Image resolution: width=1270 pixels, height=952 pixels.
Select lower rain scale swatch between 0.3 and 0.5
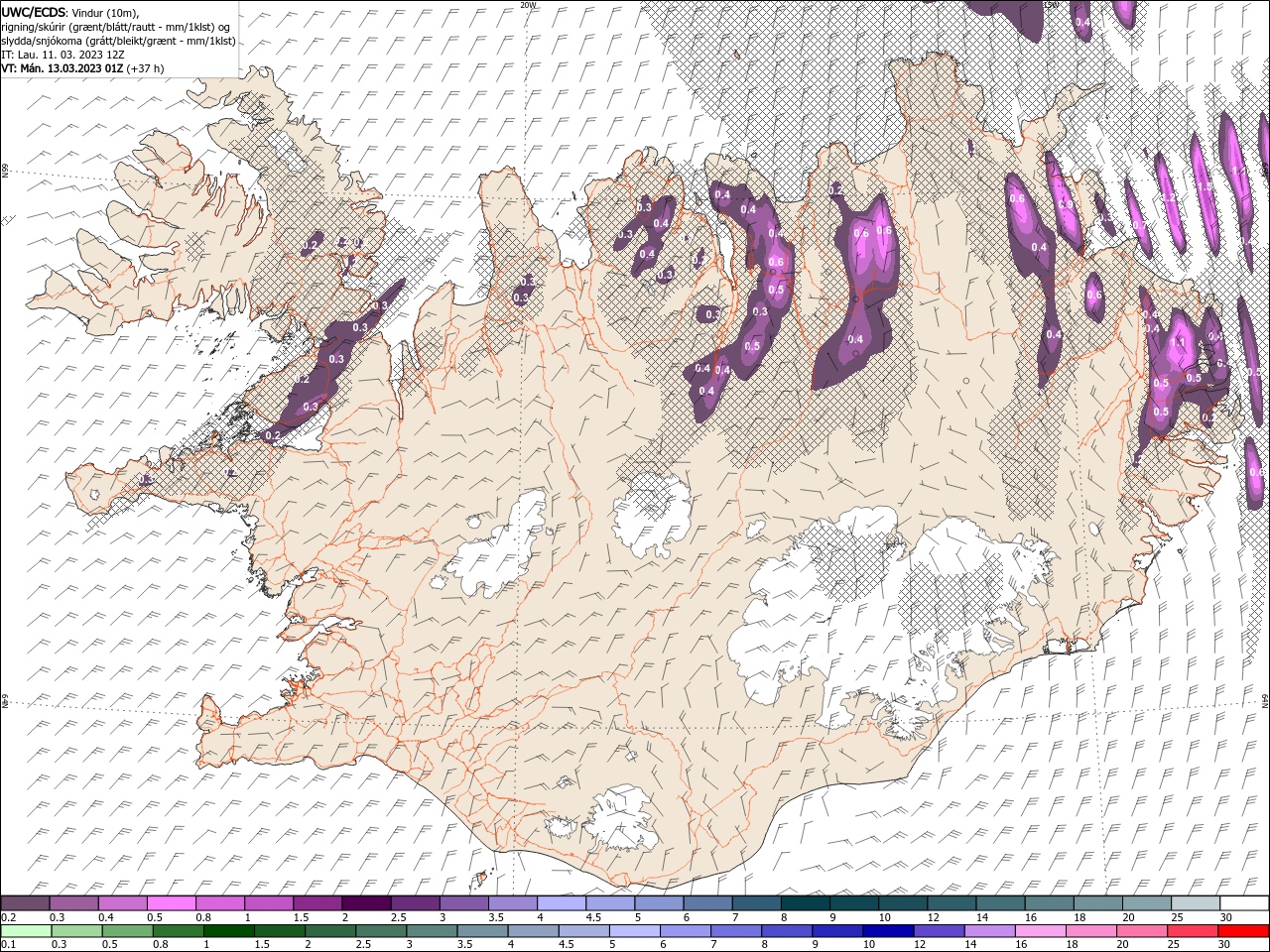(x=76, y=931)
